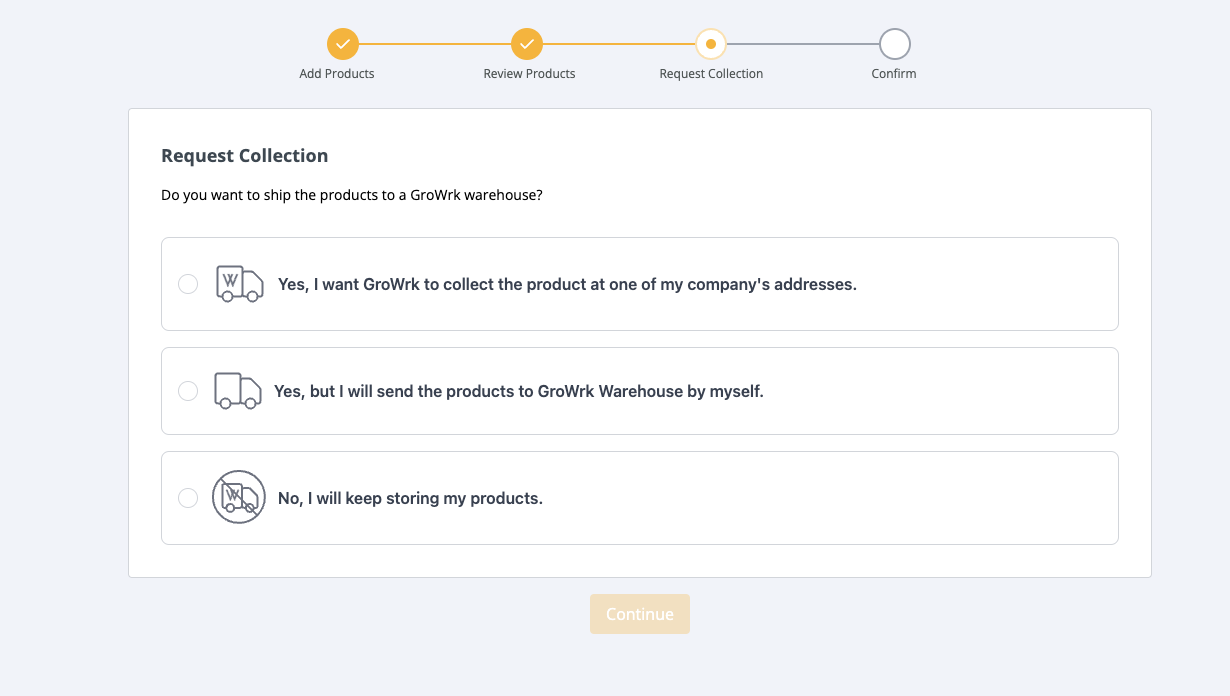
Task: Click the GroWrk-branded collection truck icon
Action: (240, 284)
